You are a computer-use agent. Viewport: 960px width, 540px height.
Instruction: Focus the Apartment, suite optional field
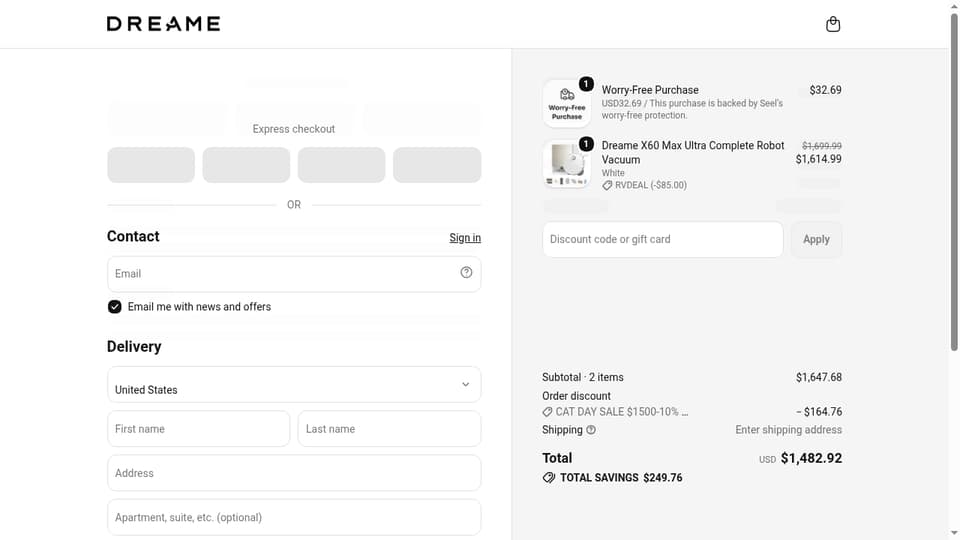coord(294,517)
